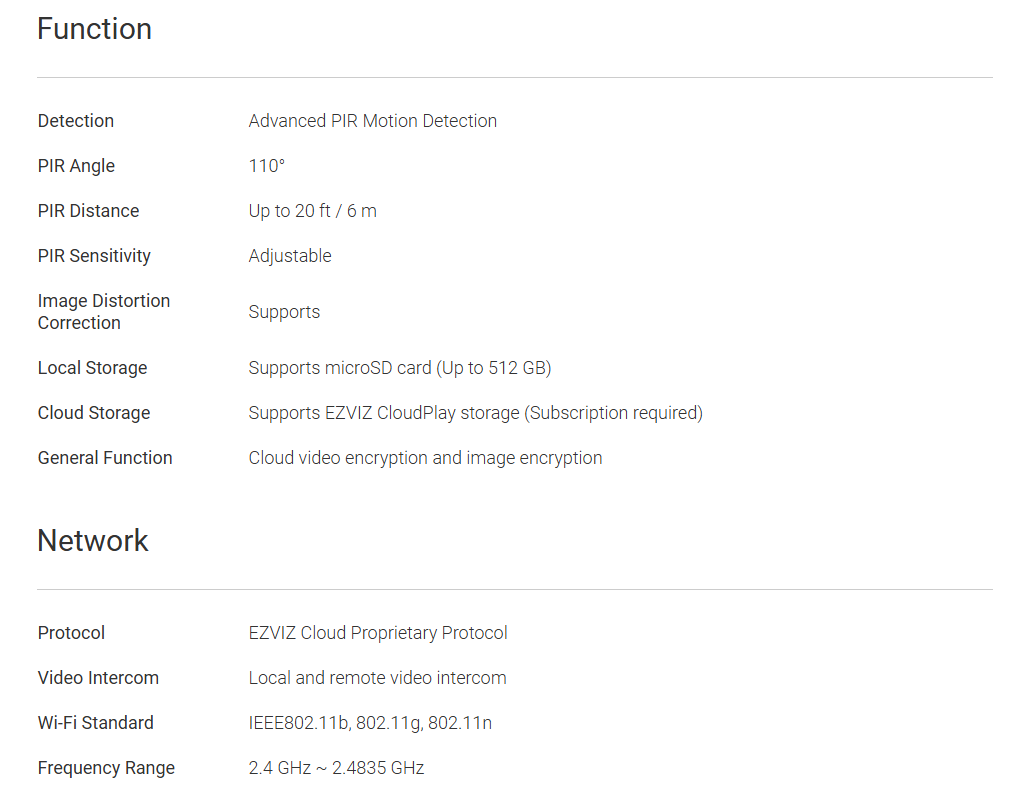Click the PIR Angle label
Screen dimensions: 1013x786
[x=76, y=166]
